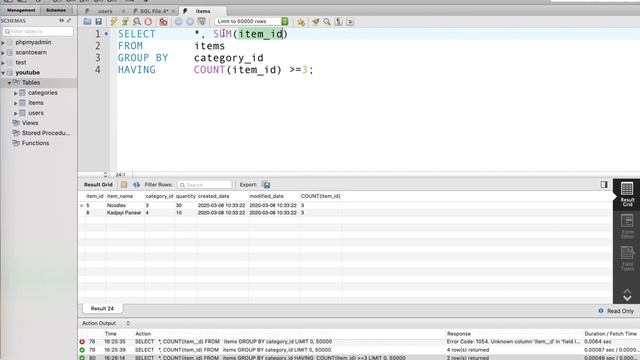The image size is (640, 360).
Task: Switch to the SQL File 4* tab
Action: pyautogui.click(x=154, y=11)
